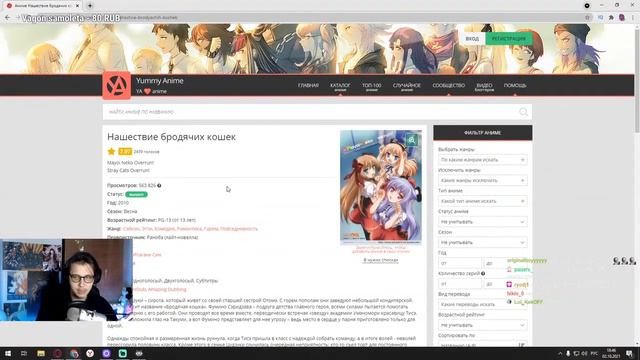Click the Yummy Anime logo
Screen dimensions: 640x360
pos(116,86)
